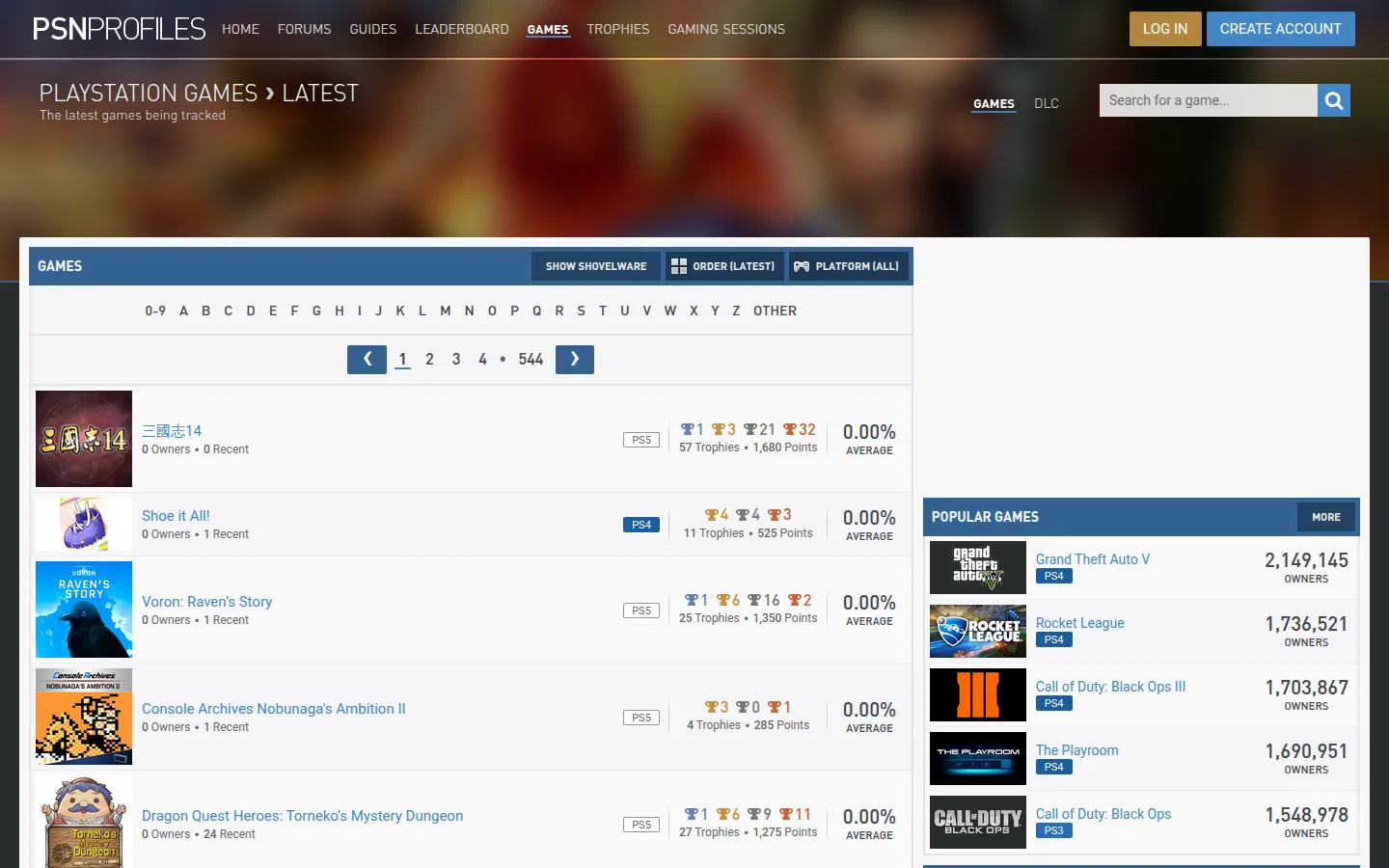1389x868 pixels.
Task: Open Torneko's Mystery Dungeon thumbnail
Action: (84, 822)
